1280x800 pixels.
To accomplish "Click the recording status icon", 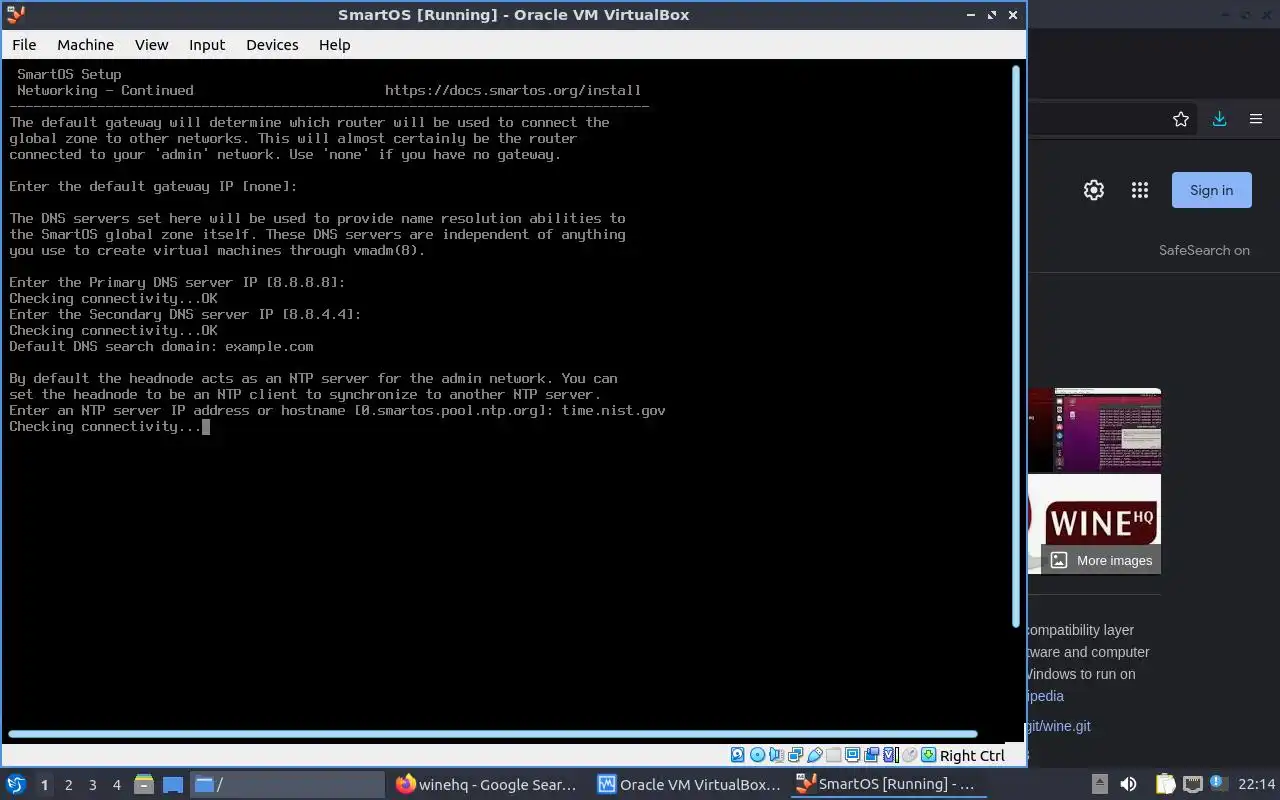I will 872,755.
